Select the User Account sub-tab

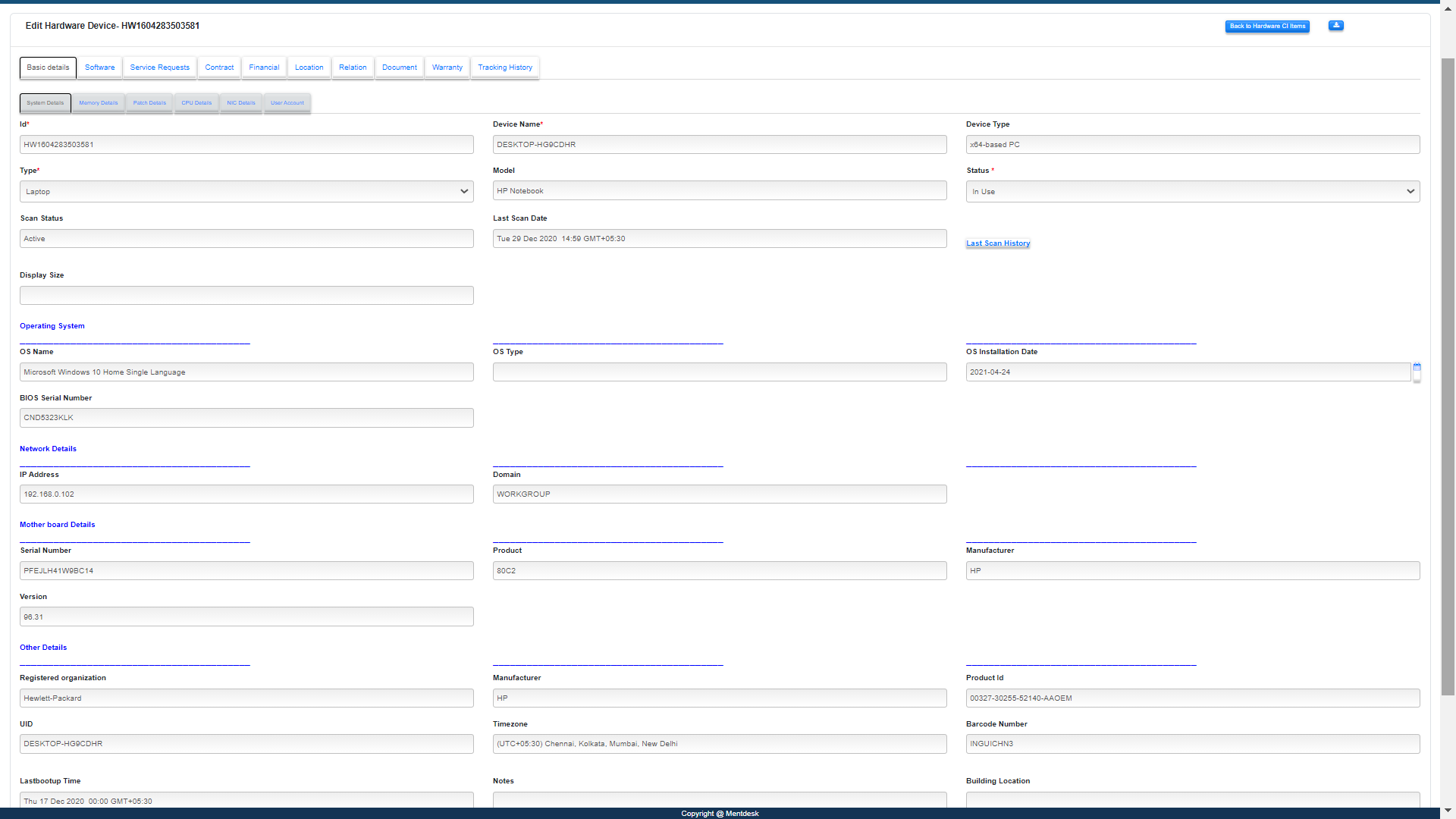click(287, 103)
